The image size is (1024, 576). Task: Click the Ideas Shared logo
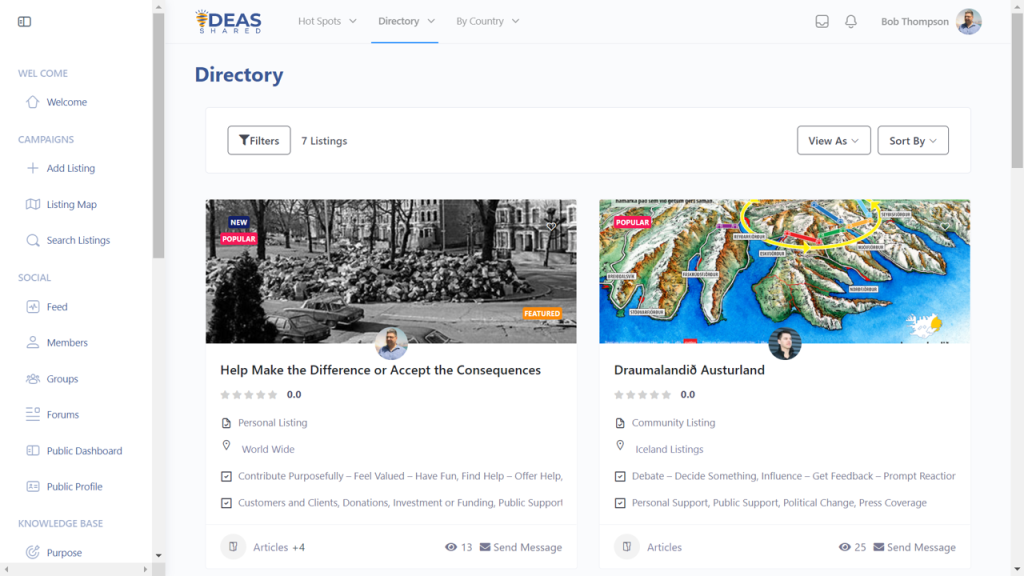coord(229,22)
